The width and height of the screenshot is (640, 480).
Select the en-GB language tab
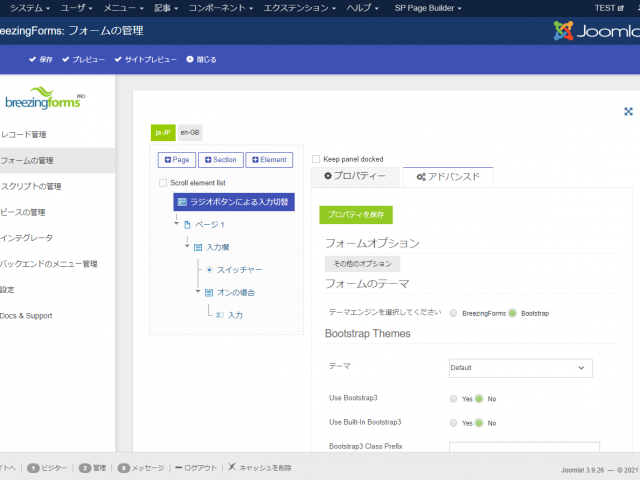coord(190,133)
